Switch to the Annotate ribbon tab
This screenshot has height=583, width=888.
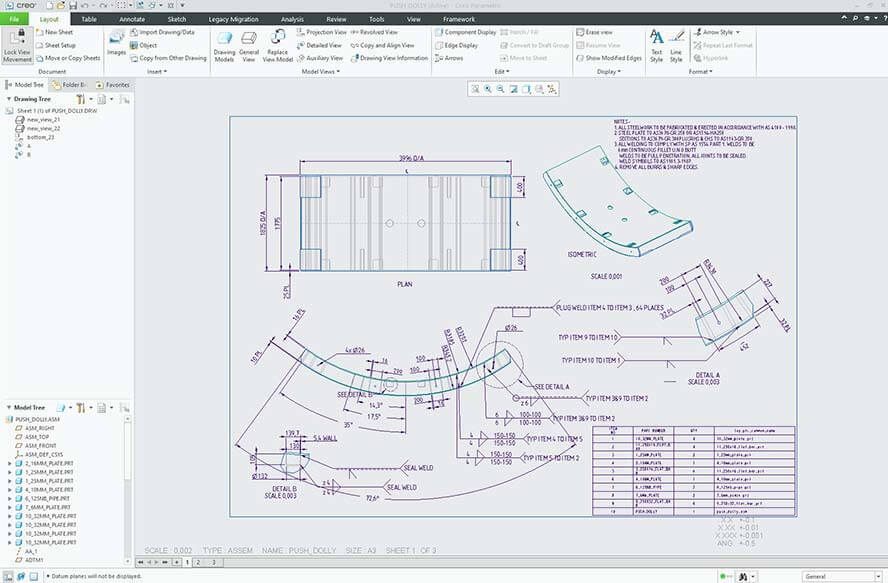(x=131, y=19)
